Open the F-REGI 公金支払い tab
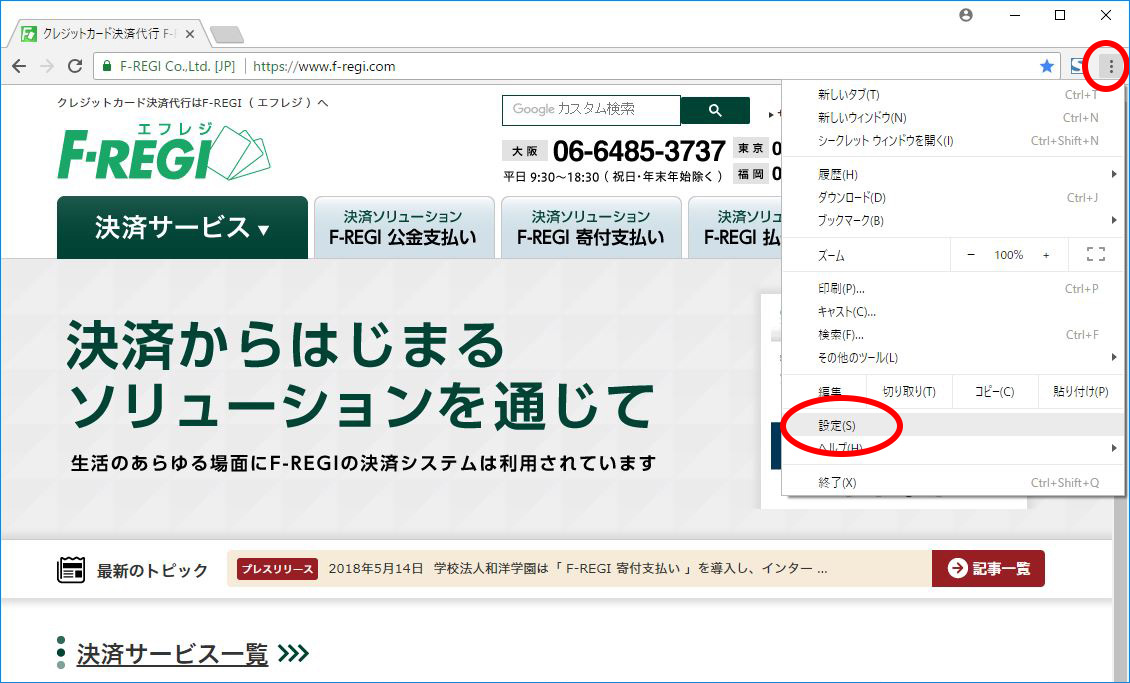Viewport: 1130px width, 683px height. point(404,228)
